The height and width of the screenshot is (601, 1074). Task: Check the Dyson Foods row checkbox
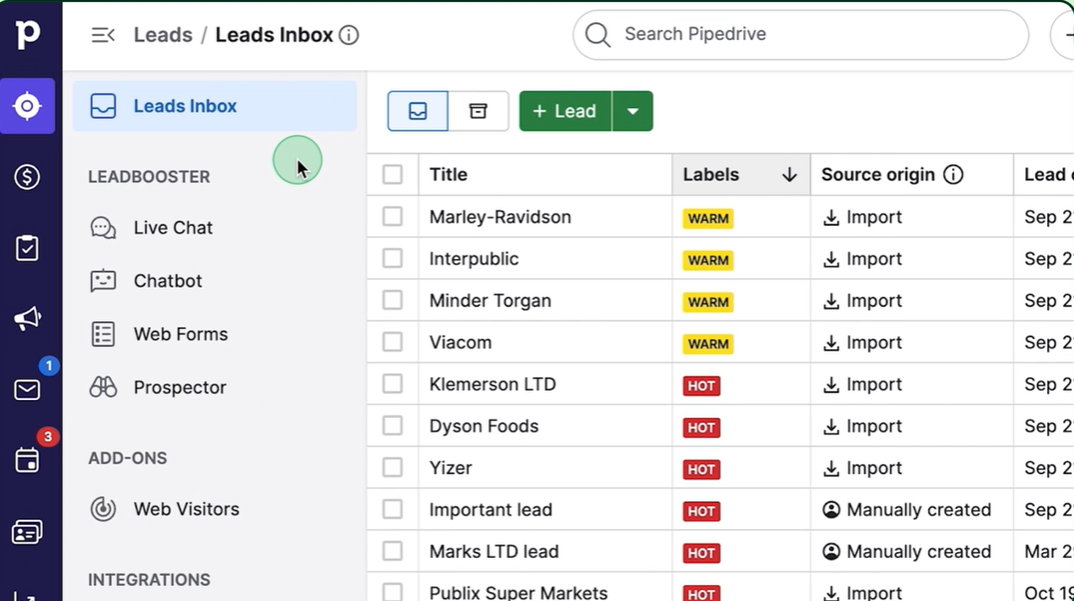tap(392, 426)
